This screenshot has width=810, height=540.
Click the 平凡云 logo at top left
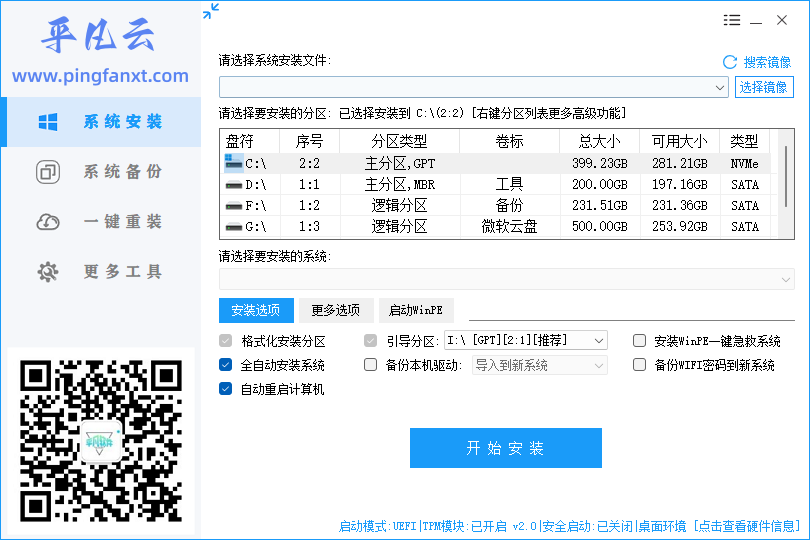tap(98, 35)
